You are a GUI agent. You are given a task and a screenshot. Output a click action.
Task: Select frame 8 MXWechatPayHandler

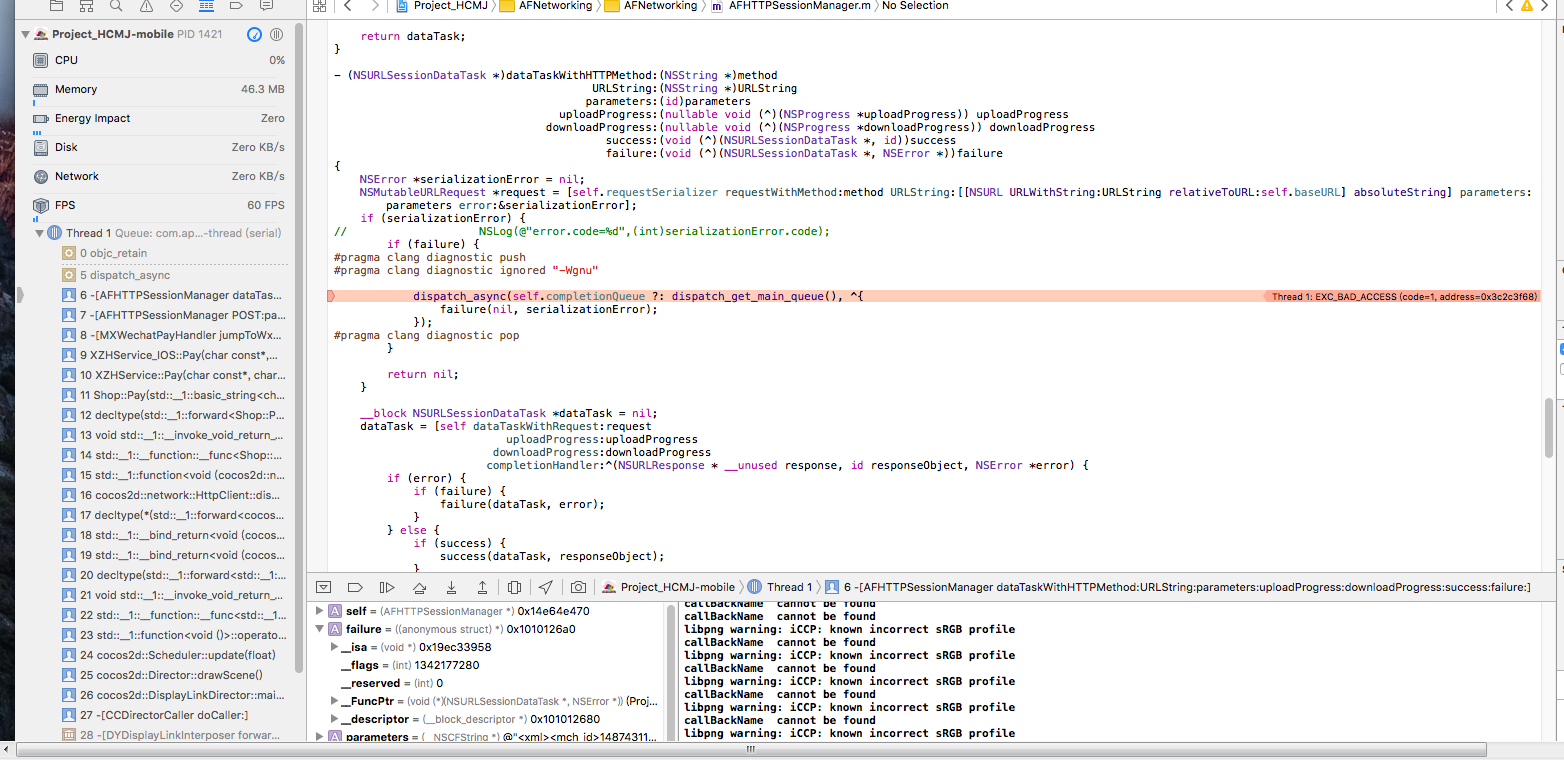(x=175, y=335)
